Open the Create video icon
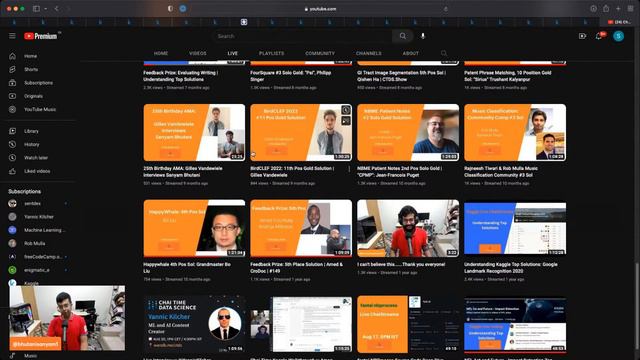640x360 pixels. [582, 36]
